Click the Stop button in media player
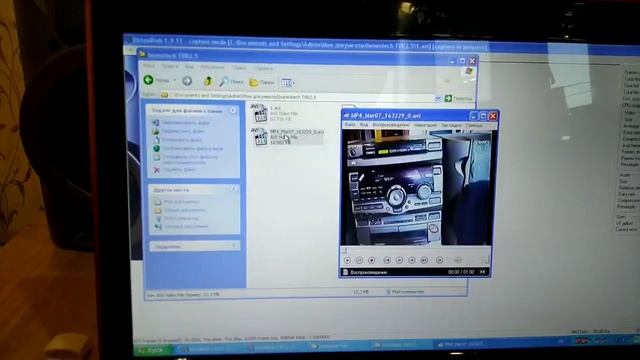The width and height of the screenshot is (640, 360). (371, 260)
